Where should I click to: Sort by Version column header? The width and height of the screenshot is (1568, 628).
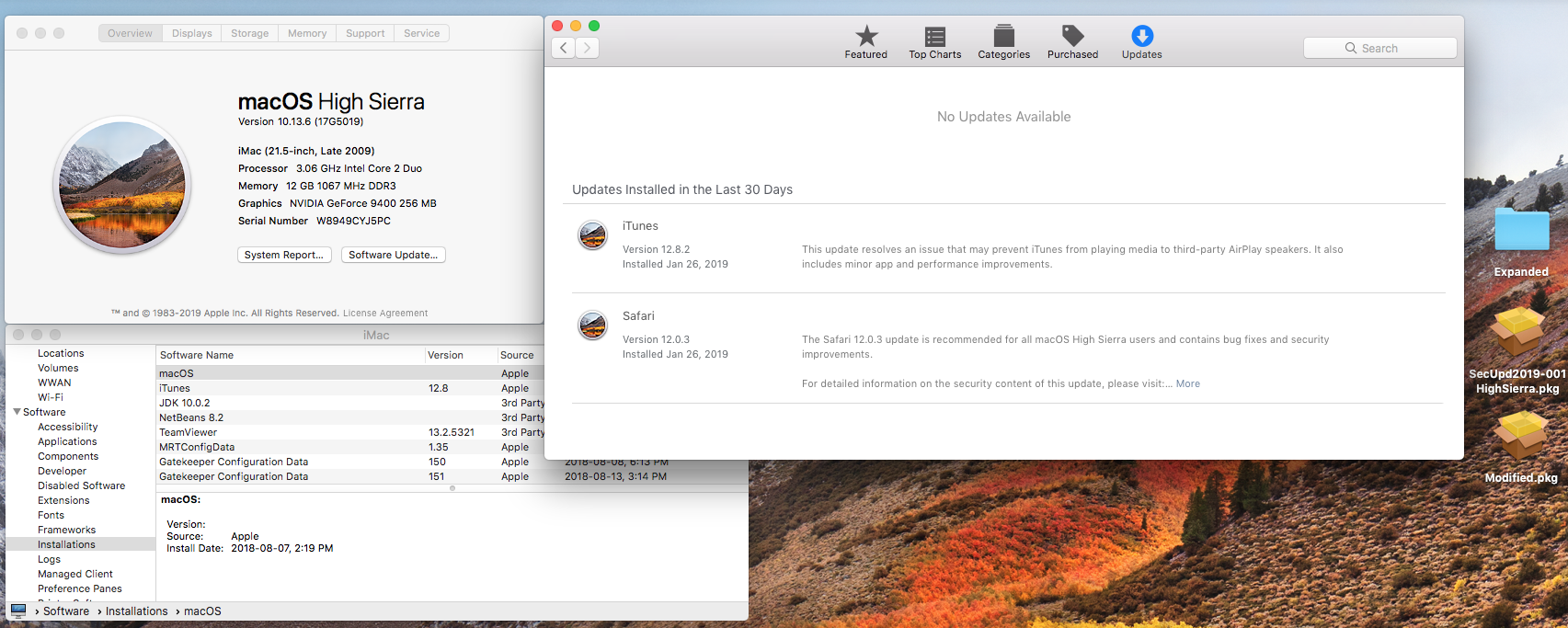[x=461, y=355]
